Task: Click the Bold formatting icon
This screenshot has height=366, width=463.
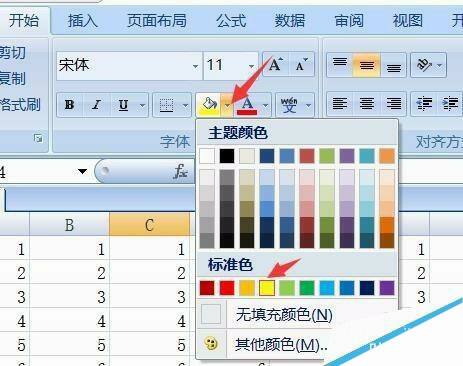Action: [x=70, y=105]
